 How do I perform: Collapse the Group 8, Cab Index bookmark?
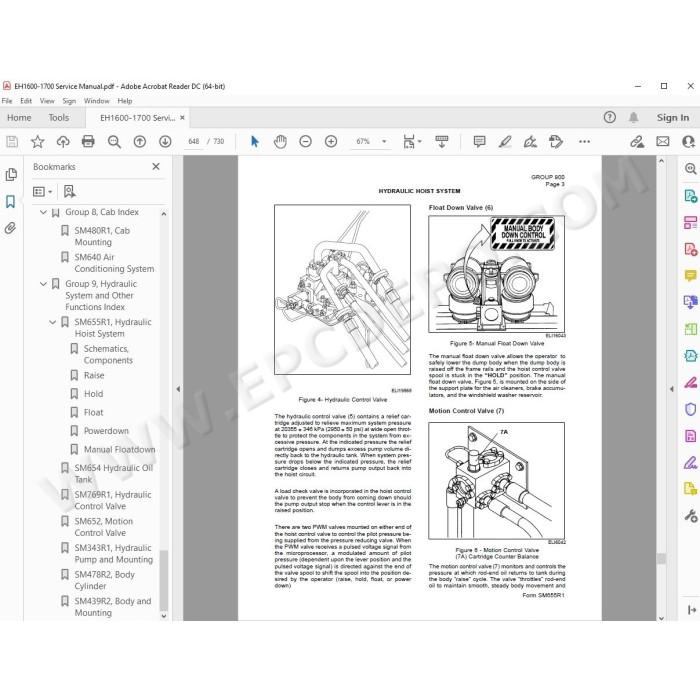coord(43,212)
